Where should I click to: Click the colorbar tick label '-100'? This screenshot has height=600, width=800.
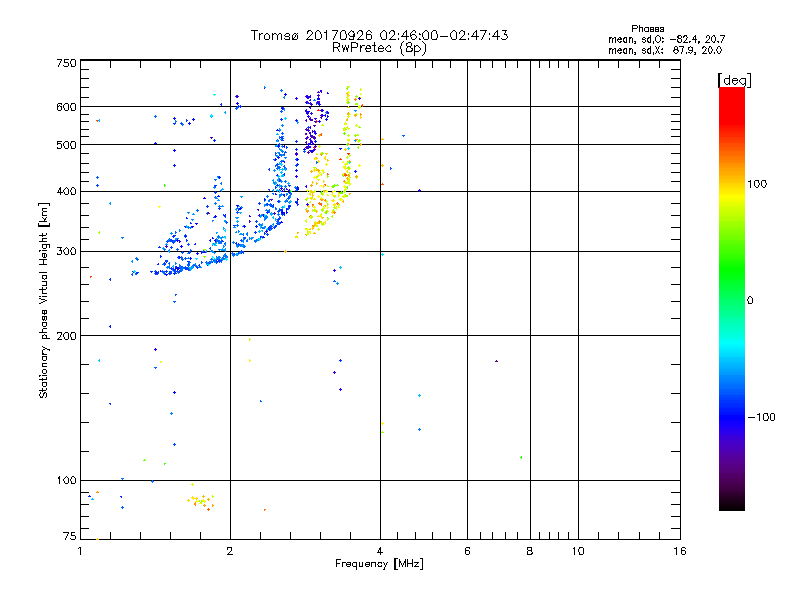(761, 417)
